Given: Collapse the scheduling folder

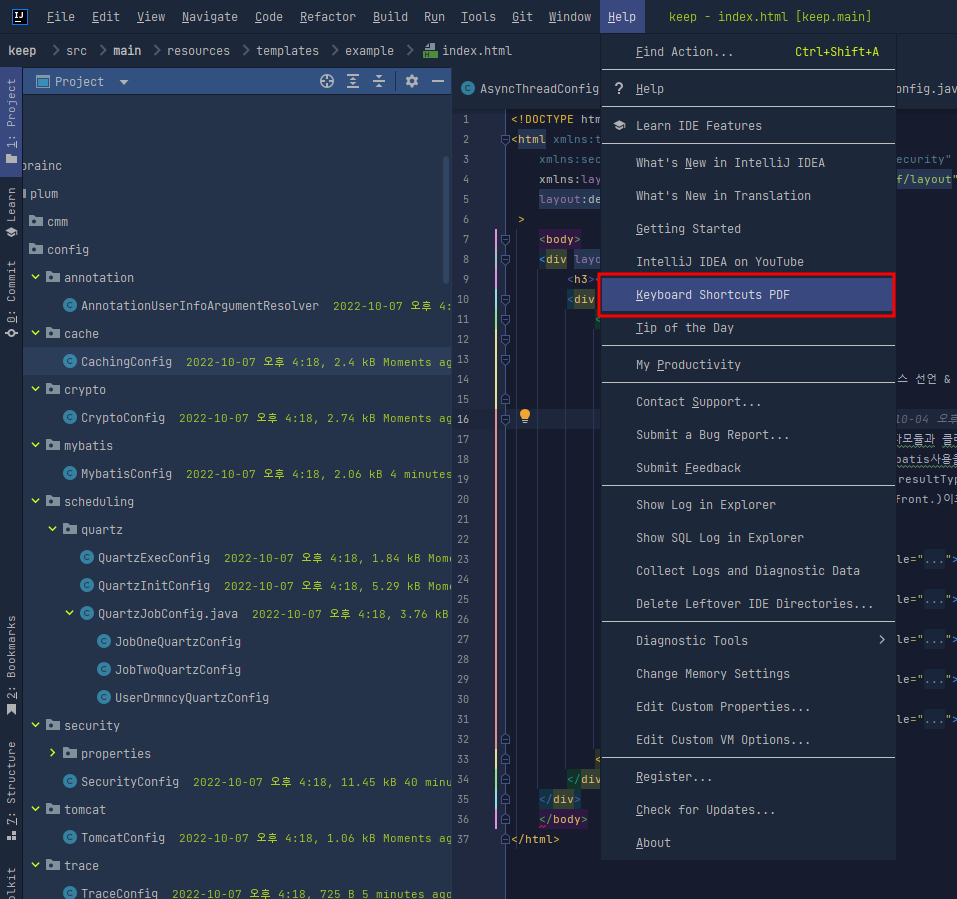Looking at the screenshot, I should tap(35, 501).
